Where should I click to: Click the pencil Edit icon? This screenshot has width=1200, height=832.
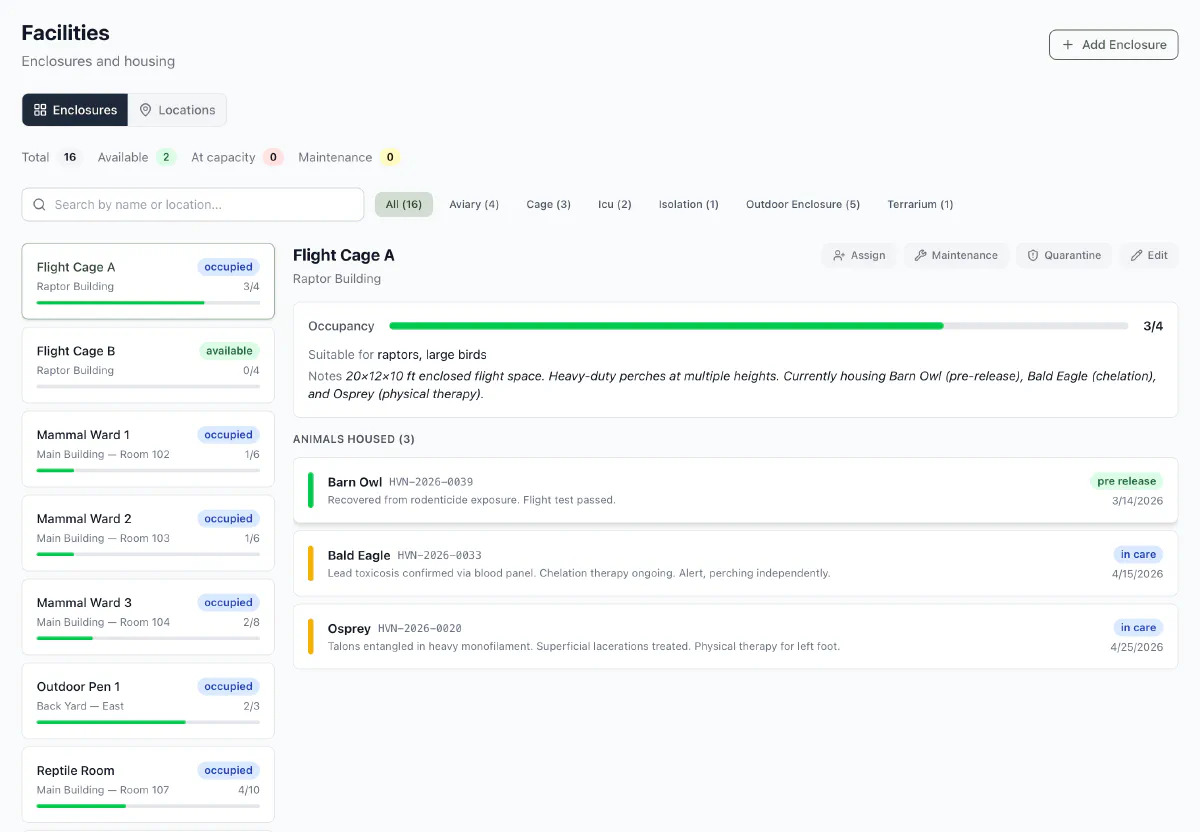click(1136, 255)
